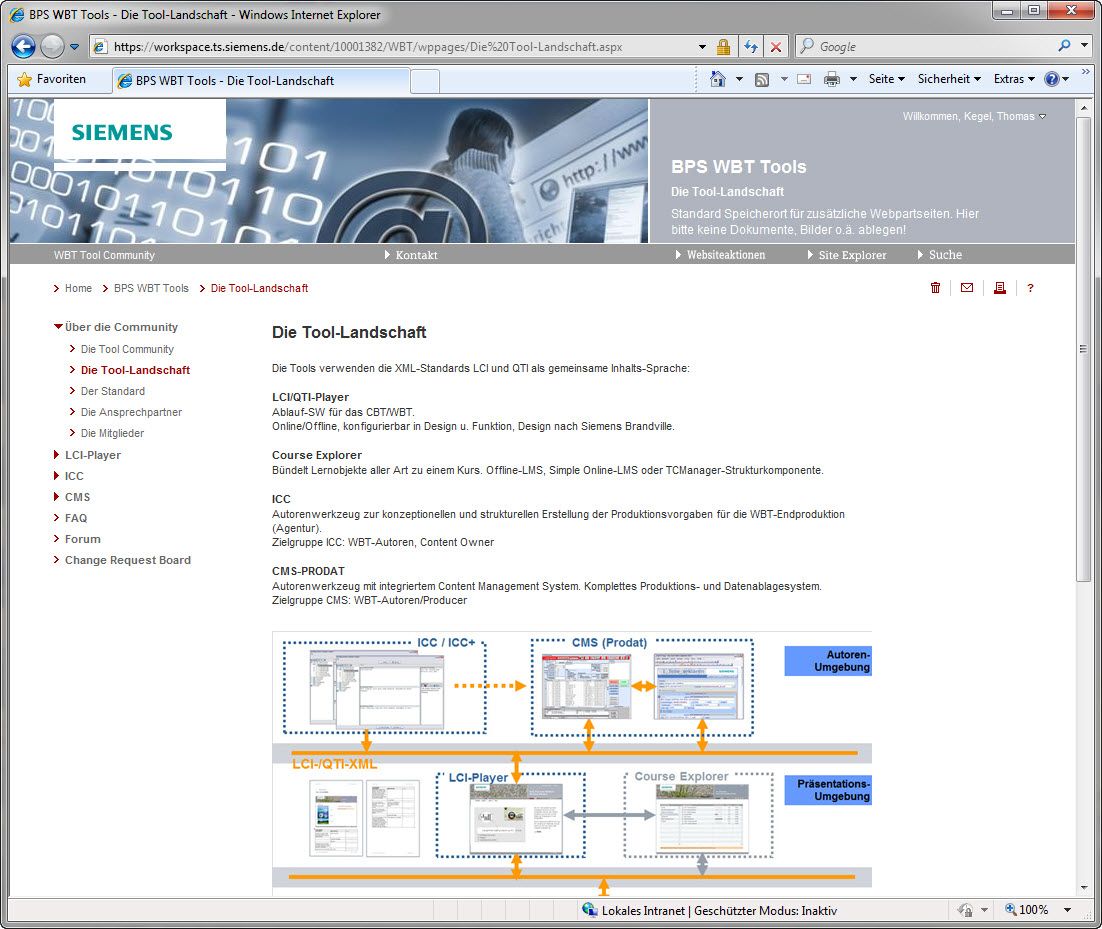Screen dimensions: 1102x929
Task: Go to the Der Standard page link
Action: 112,391
